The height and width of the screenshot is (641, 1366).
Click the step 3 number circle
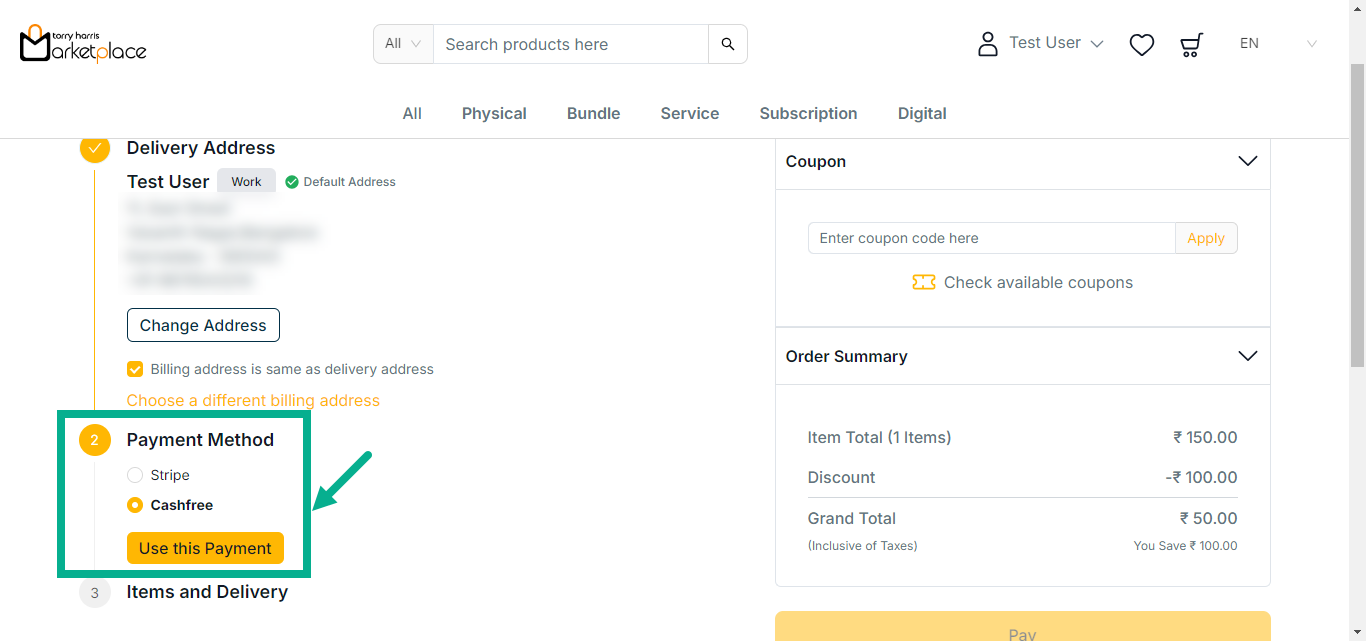(x=95, y=593)
